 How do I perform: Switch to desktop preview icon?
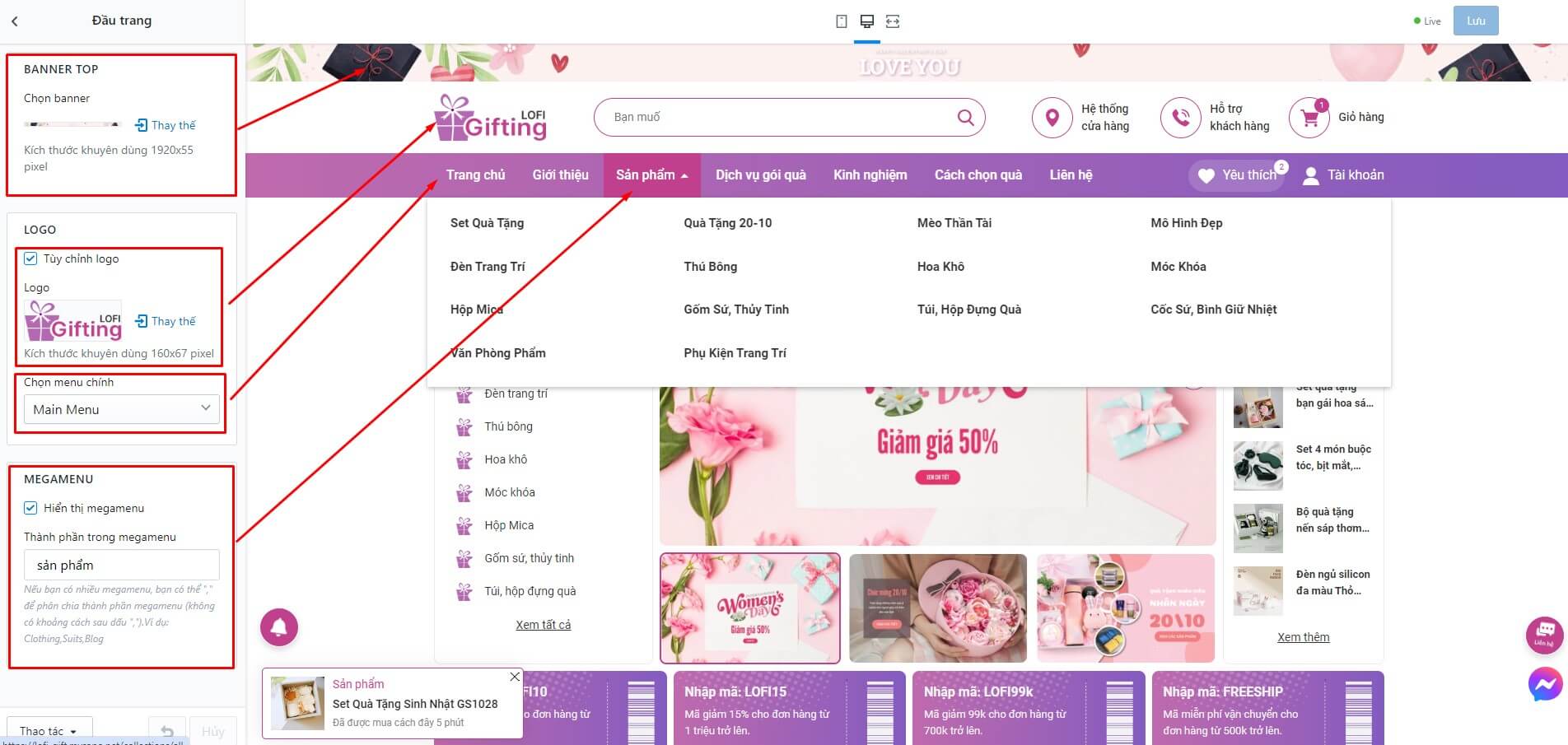867,21
